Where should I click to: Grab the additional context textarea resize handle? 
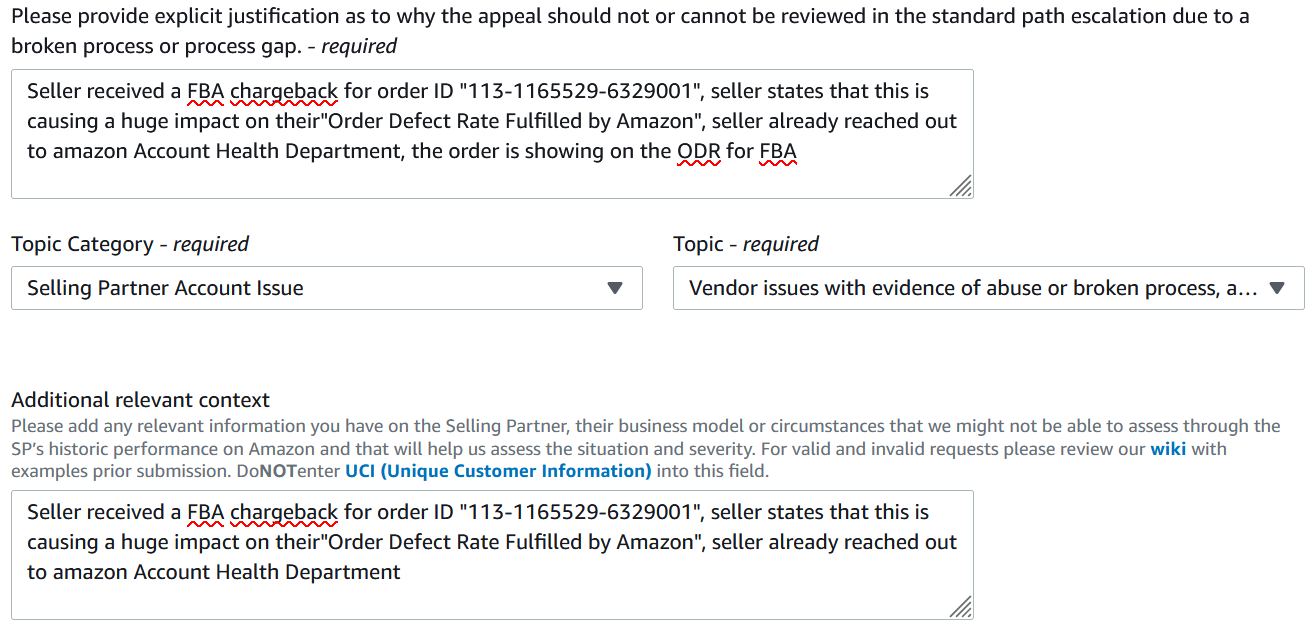[960, 607]
